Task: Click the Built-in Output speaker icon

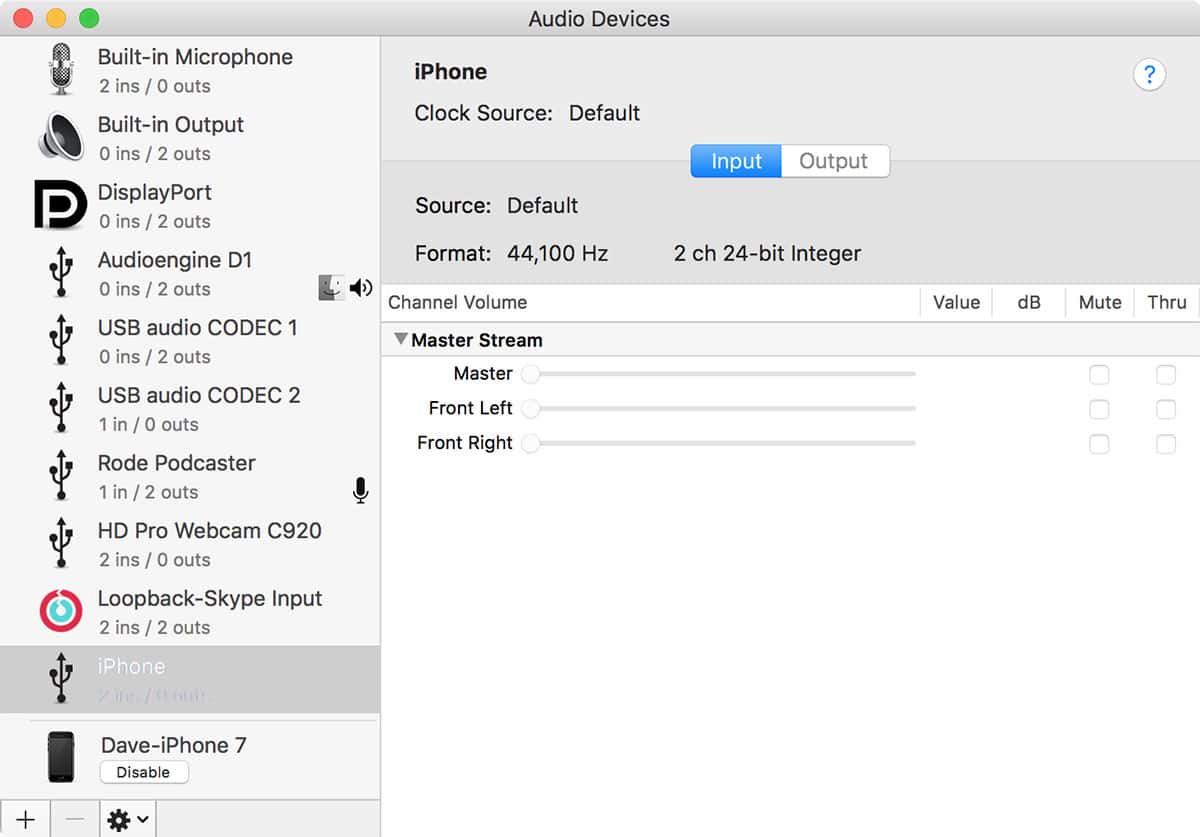Action: tap(61, 137)
